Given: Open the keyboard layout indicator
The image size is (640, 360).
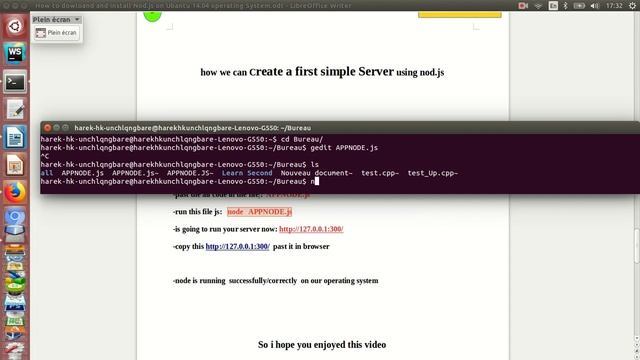Looking at the screenshot, I should (553, 6).
